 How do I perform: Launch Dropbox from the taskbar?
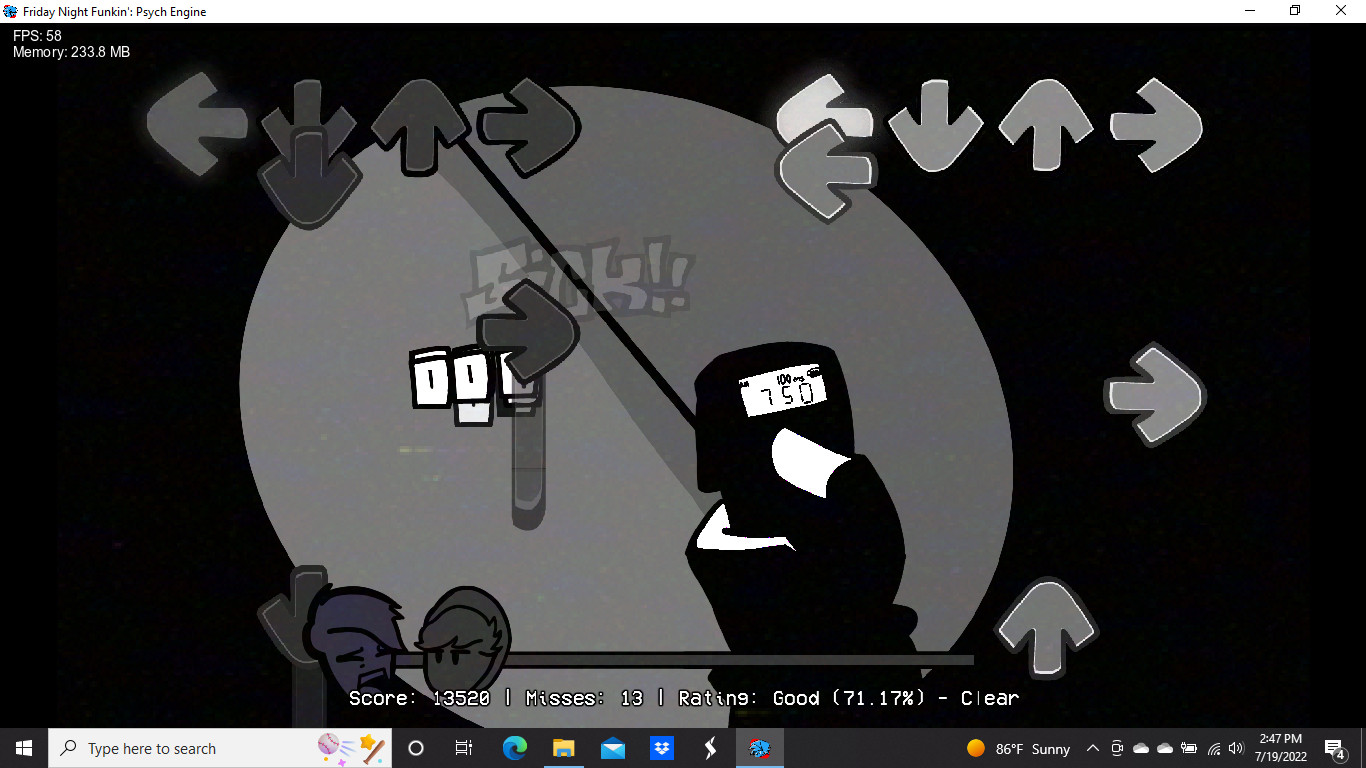pos(661,748)
